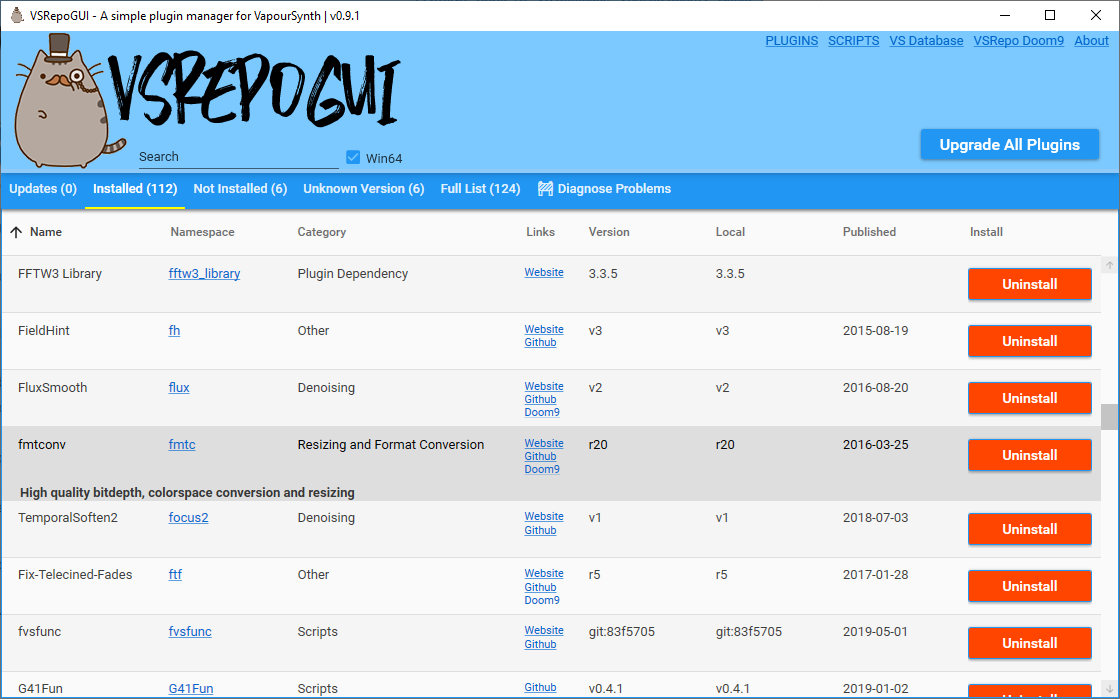Open G41Fun's Github link

540,688
